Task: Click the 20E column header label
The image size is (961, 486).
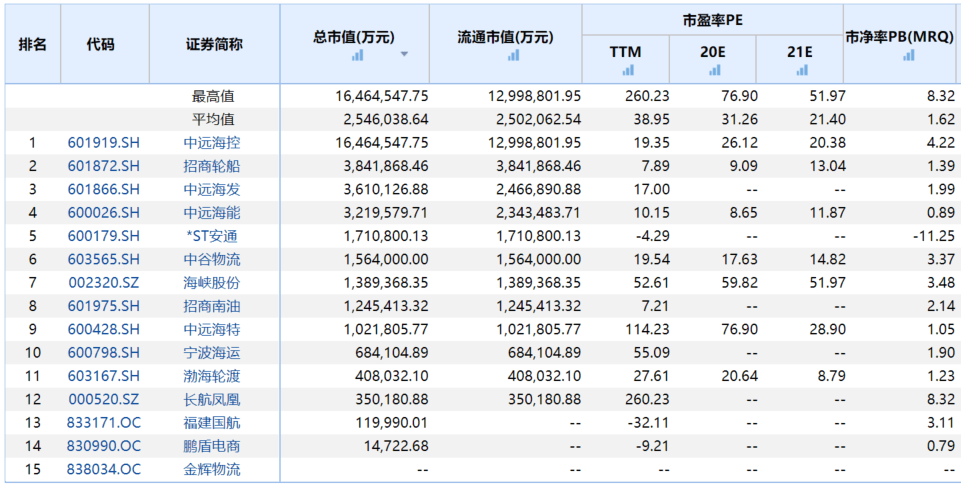Action: tap(713, 52)
